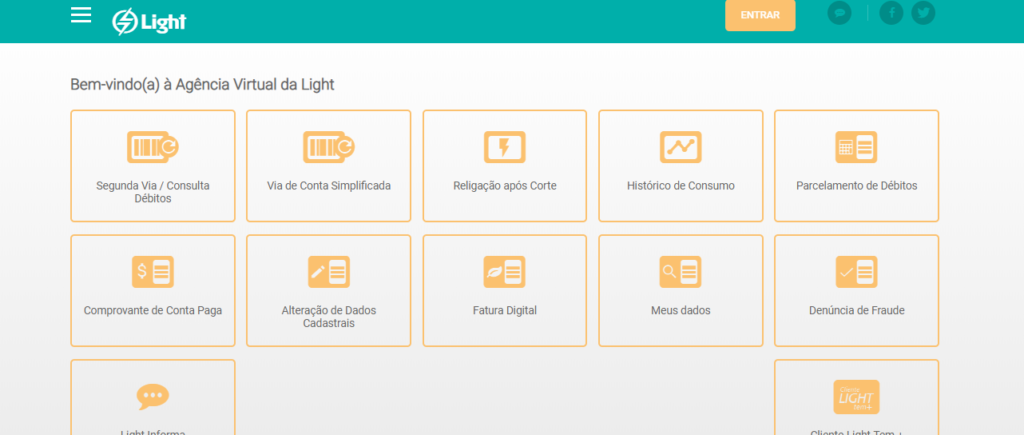
Task: Open the hamburger navigation menu
Action: 81,15
